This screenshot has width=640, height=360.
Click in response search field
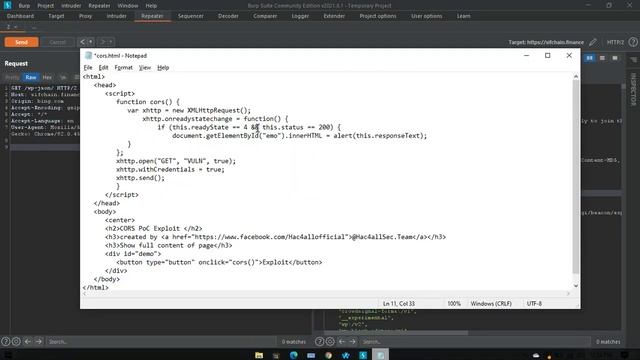coord(475,342)
